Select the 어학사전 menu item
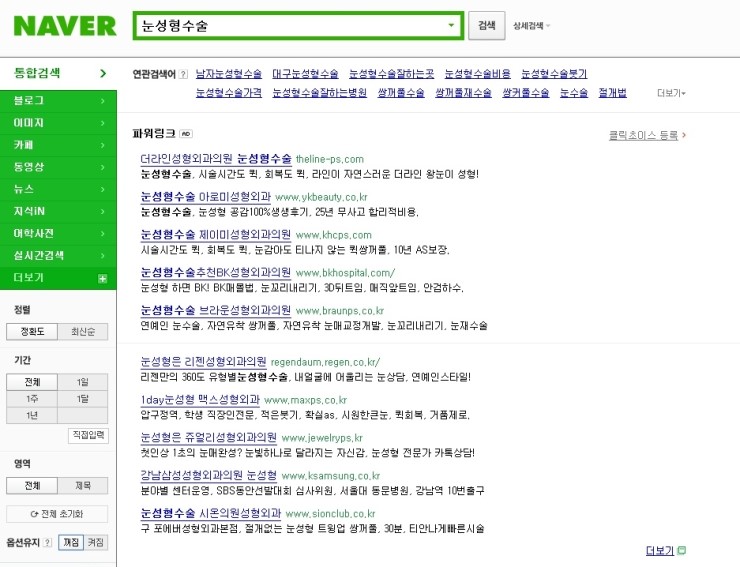Viewport: 740px width, 567px height. point(58,234)
